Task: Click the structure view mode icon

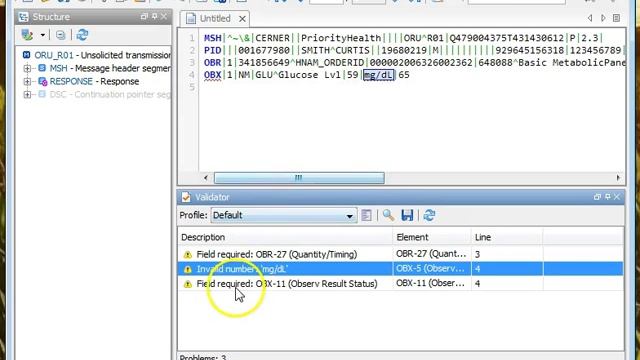Action: (x=27, y=35)
